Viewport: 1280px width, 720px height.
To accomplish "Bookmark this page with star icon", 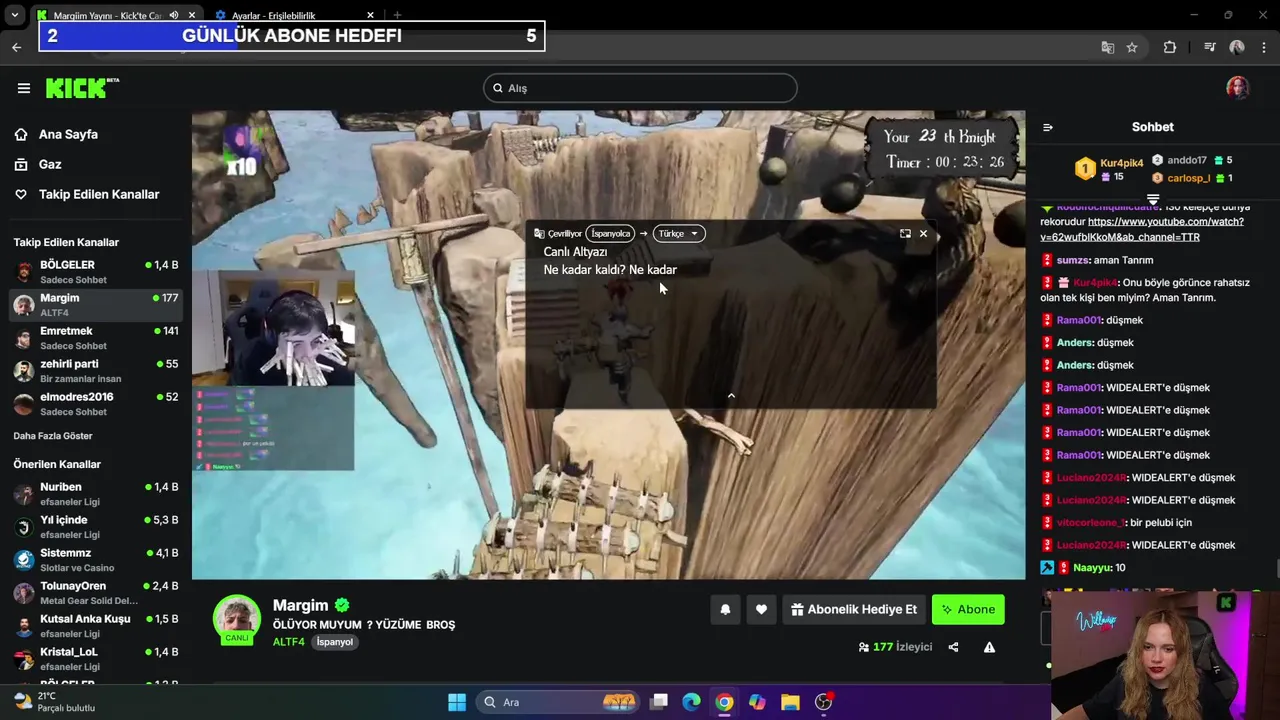I will (x=1131, y=47).
